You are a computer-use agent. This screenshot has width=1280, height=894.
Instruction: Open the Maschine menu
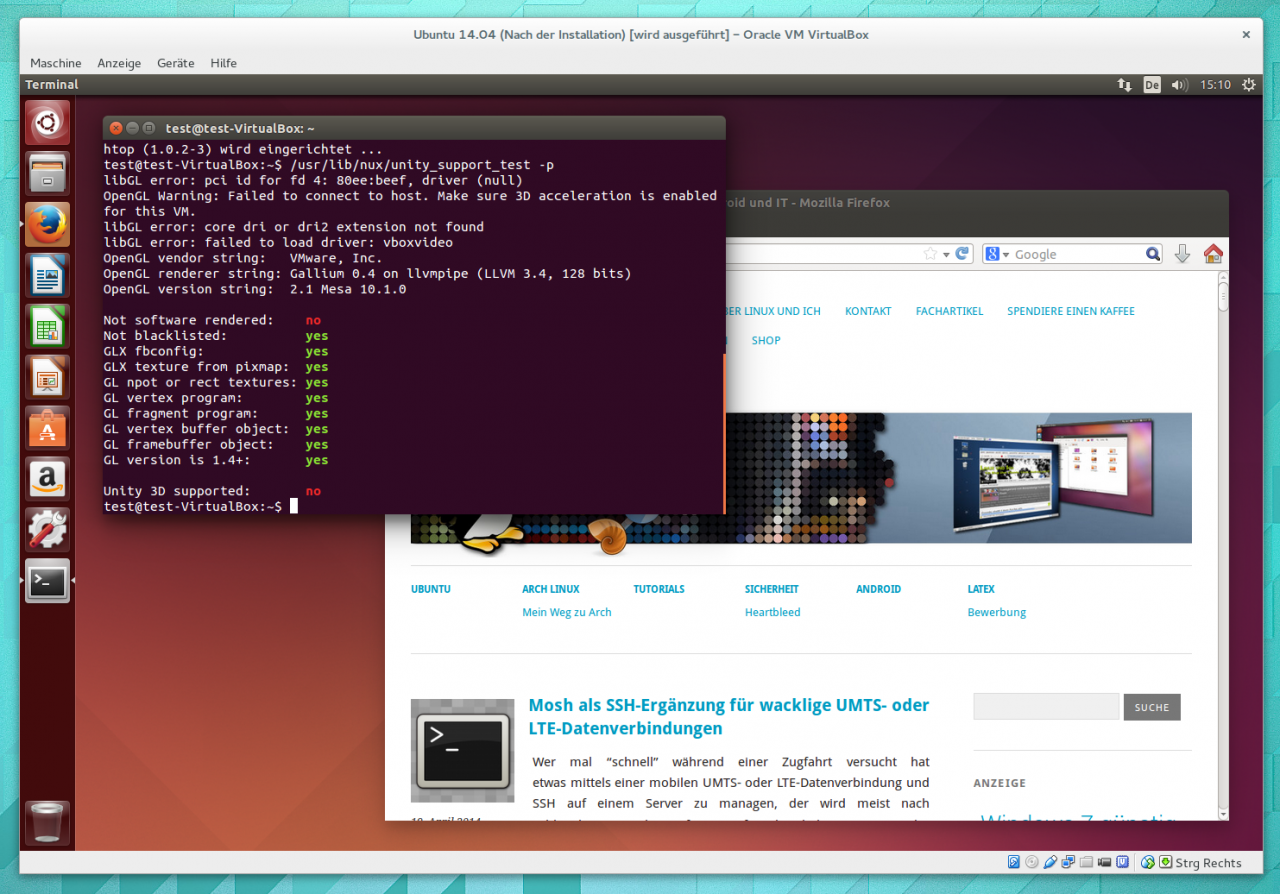56,63
